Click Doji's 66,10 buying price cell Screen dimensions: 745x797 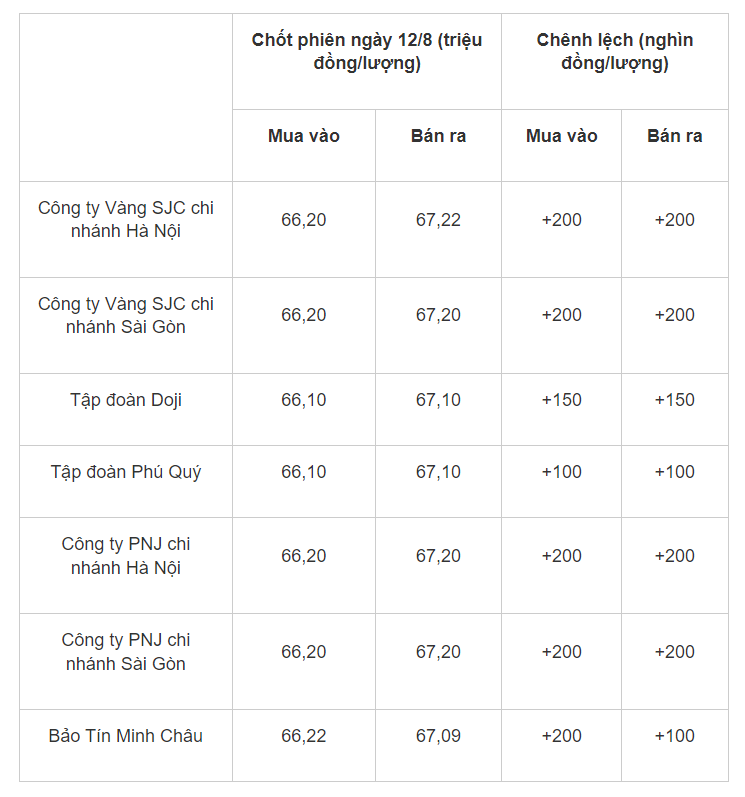click(304, 410)
